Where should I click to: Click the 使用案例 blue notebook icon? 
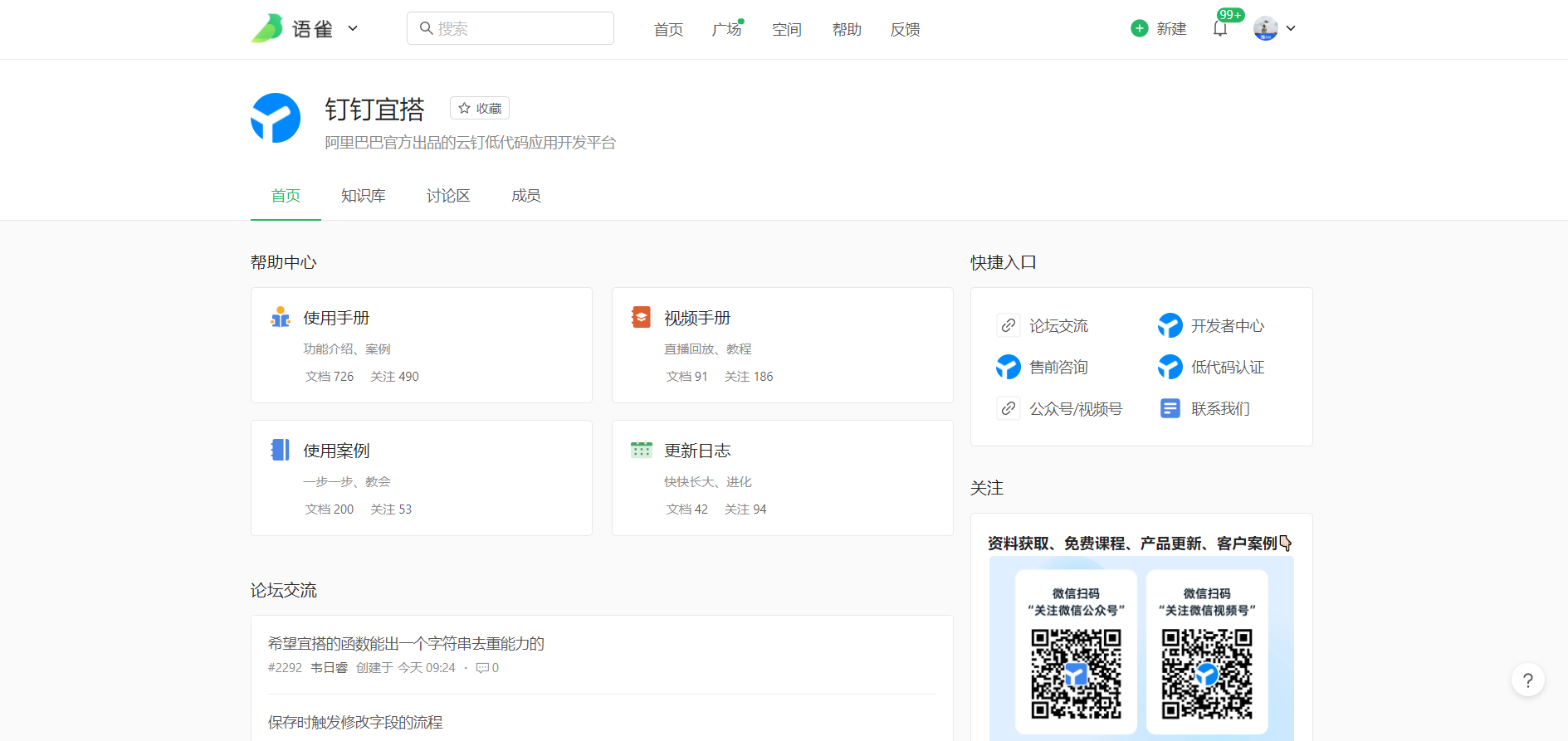pos(281,450)
